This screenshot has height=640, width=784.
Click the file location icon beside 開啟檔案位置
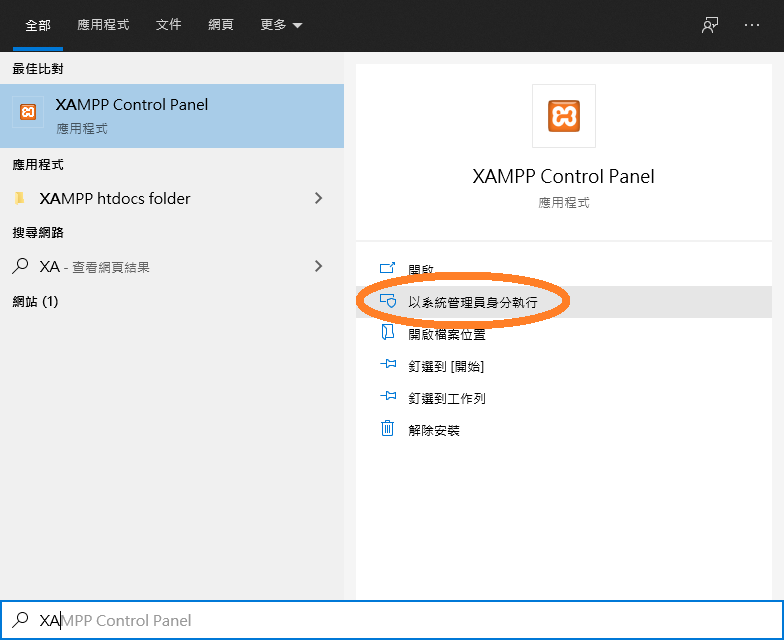coord(388,332)
